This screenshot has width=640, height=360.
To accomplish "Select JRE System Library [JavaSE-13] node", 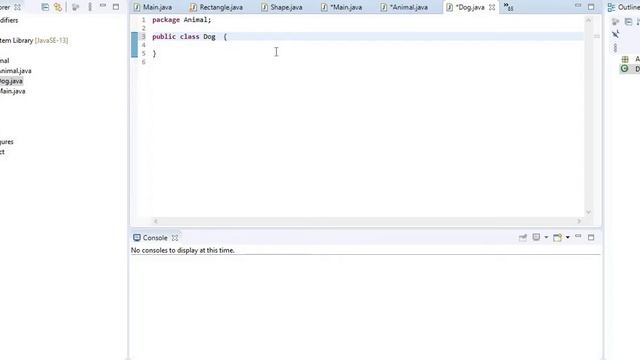I will (x=34, y=40).
